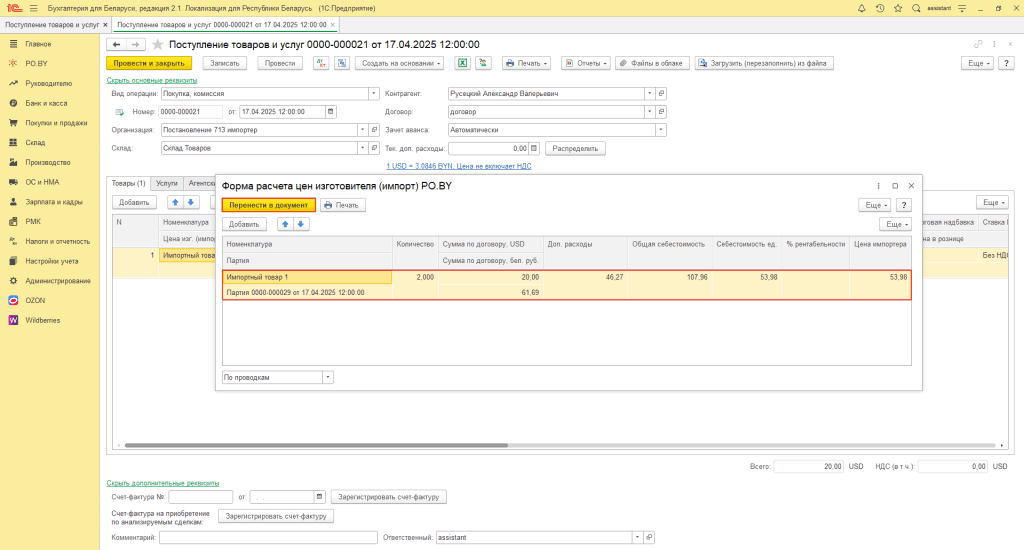
Task: Open the history clock icon
Action: coord(880,8)
